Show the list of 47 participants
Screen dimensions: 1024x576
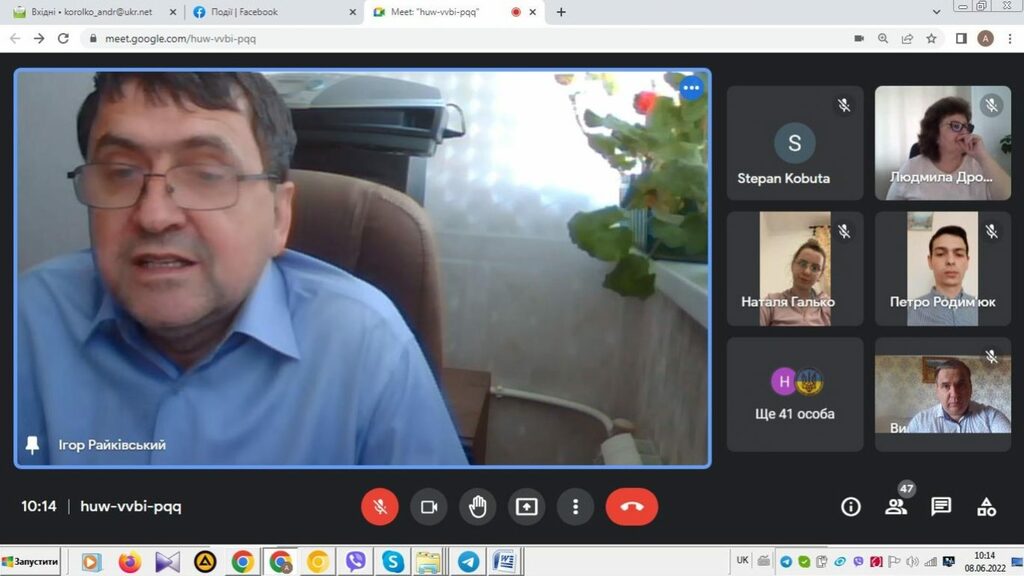pyautogui.click(x=896, y=507)
